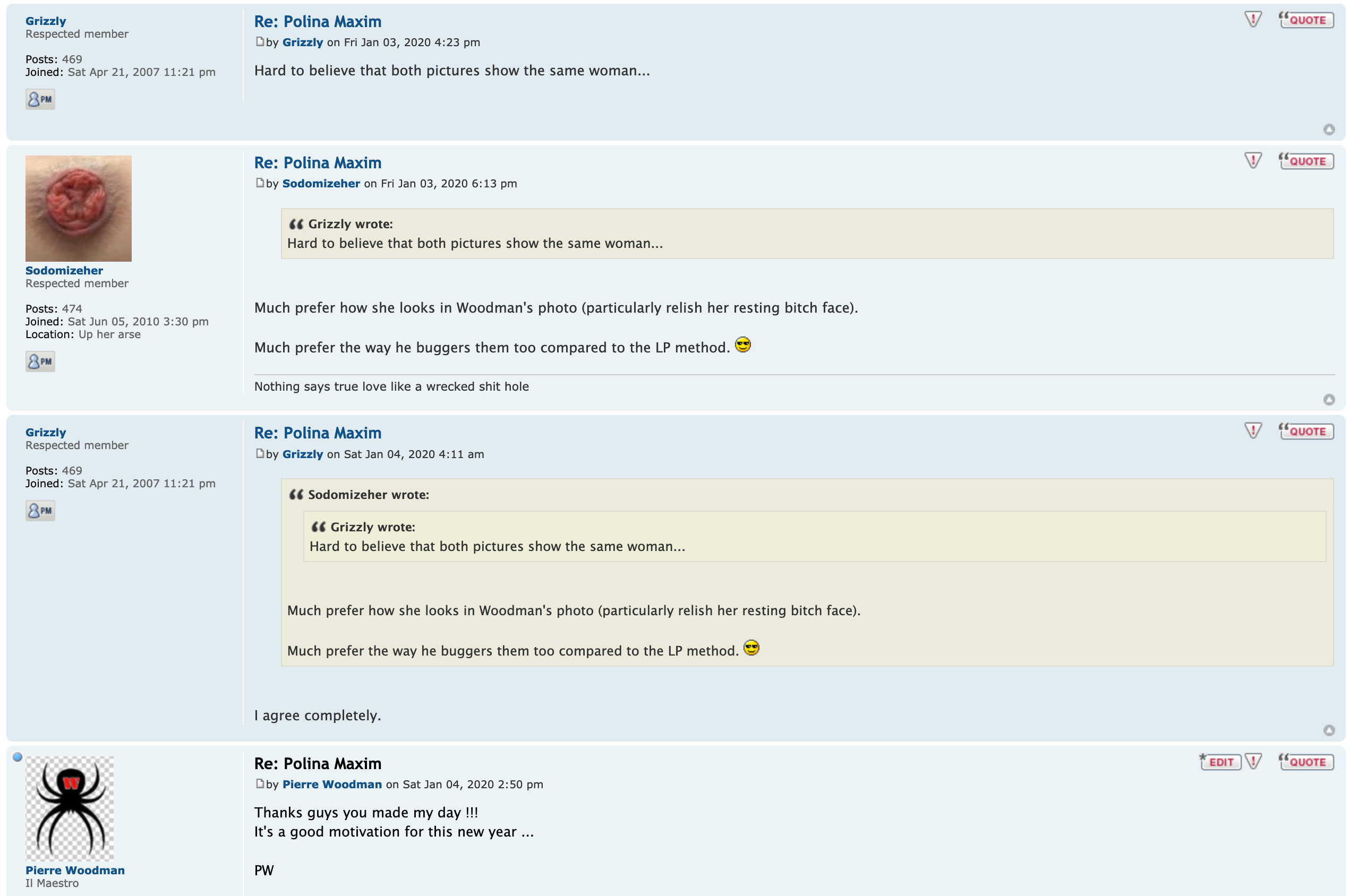
Task: Edit Pierre Woodman's post
Action: [1220, 762]
